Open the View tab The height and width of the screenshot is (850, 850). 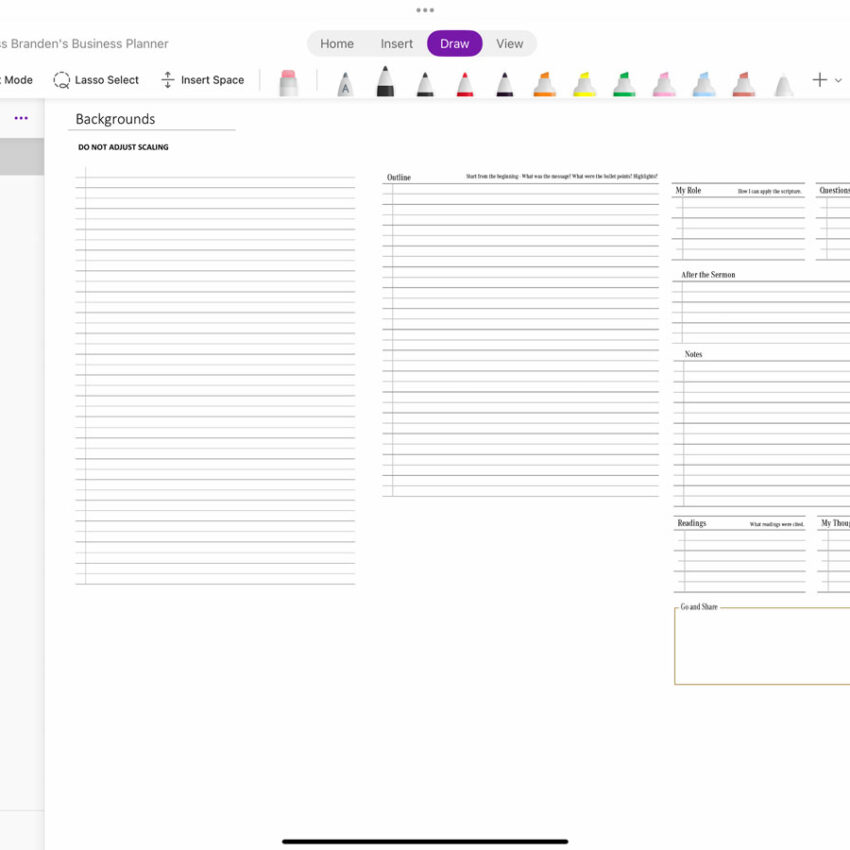(510, 44)
